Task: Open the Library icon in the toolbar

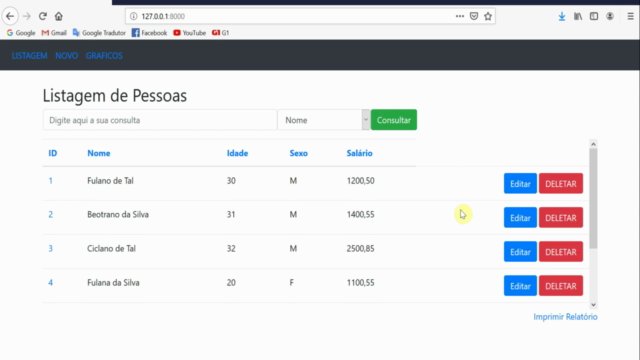Action: 578,16
